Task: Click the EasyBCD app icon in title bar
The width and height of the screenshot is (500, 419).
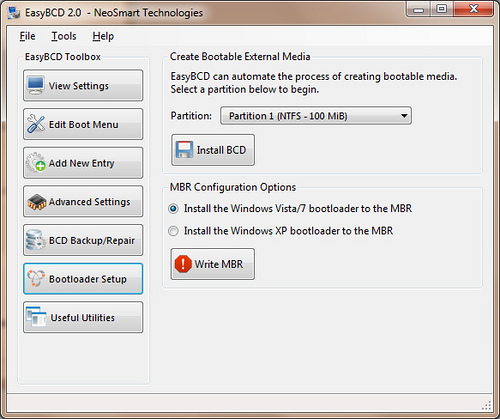Action: [x=14, y=13]
